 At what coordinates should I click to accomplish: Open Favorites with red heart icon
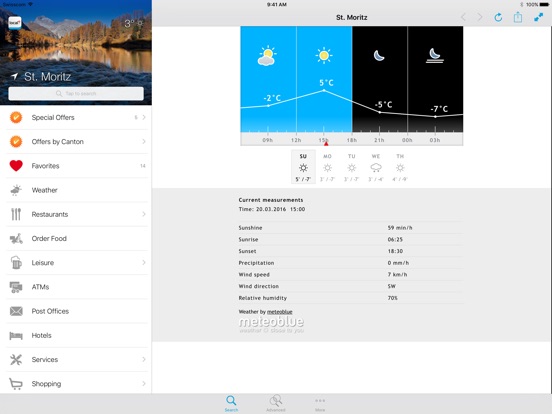(76, 166)
